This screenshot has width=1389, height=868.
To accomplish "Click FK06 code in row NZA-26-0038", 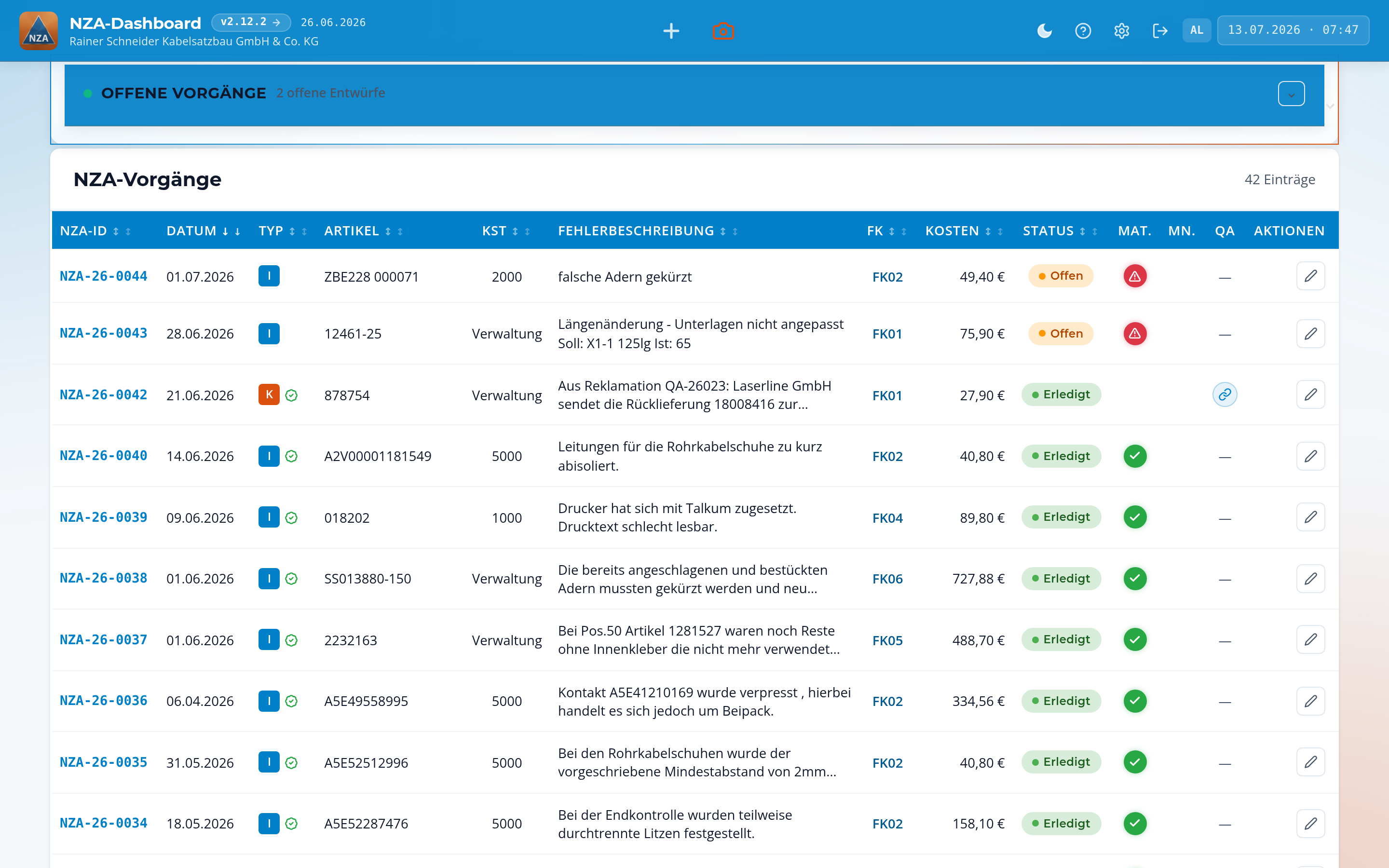I will click(x=887, y=579).
